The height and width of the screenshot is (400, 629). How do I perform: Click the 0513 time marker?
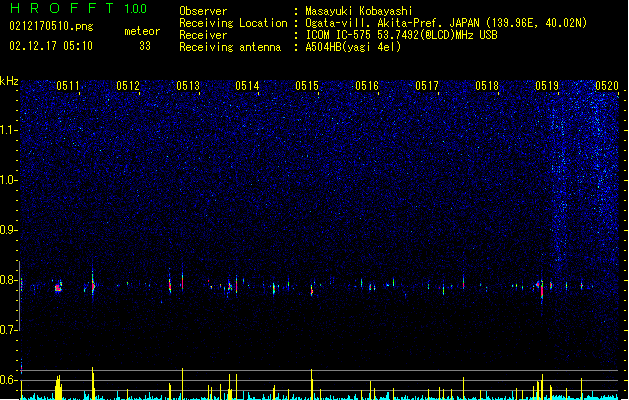pos(188,86)
